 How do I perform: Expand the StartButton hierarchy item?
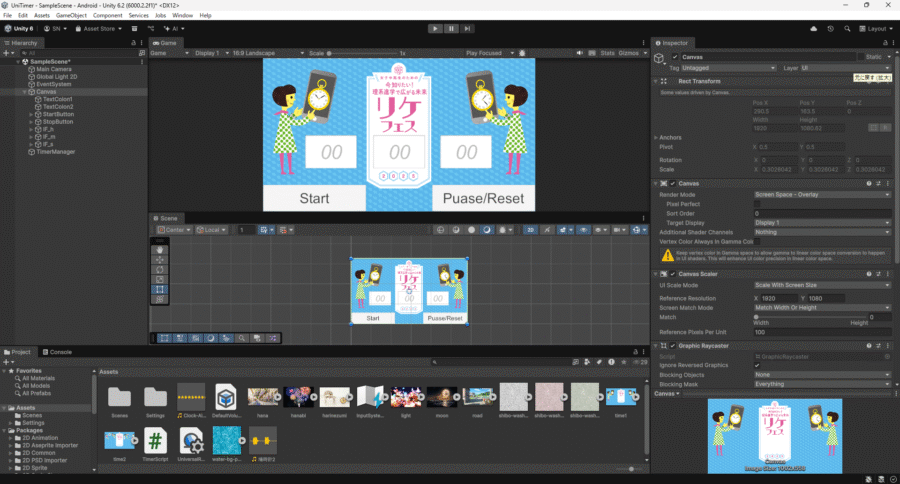click(32, 115)
